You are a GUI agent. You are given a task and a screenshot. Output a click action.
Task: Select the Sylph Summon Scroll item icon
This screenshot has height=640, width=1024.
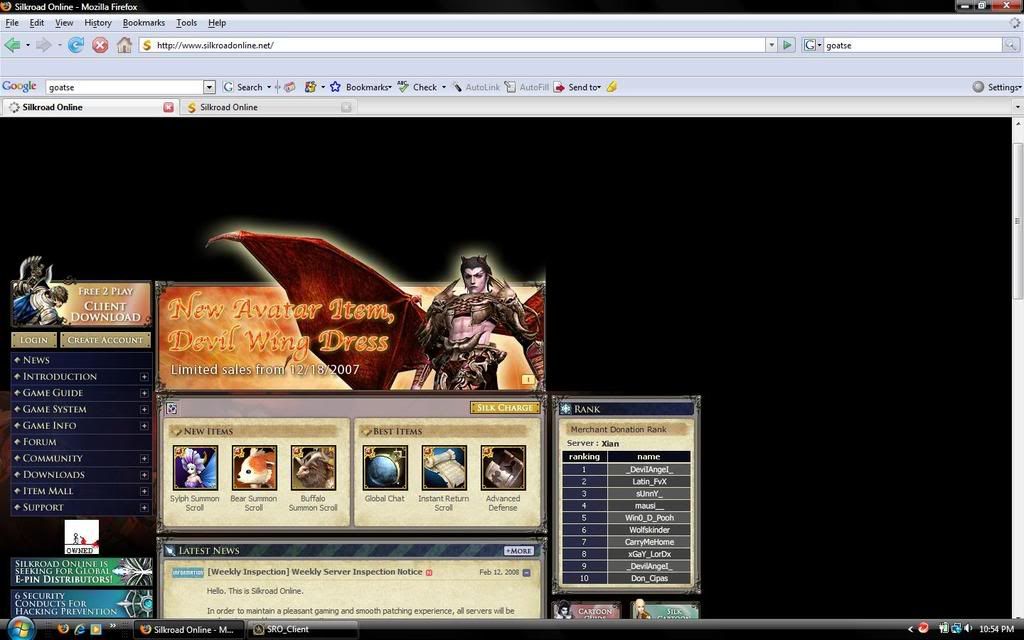pos(195,468)
